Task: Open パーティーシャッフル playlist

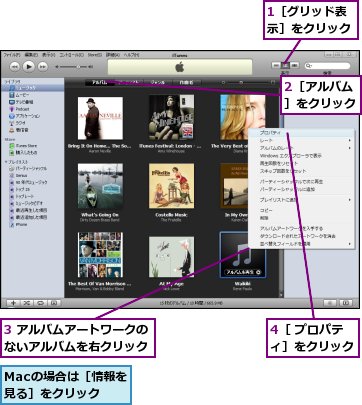Action: pyautogui.click(x=32, y=169)
